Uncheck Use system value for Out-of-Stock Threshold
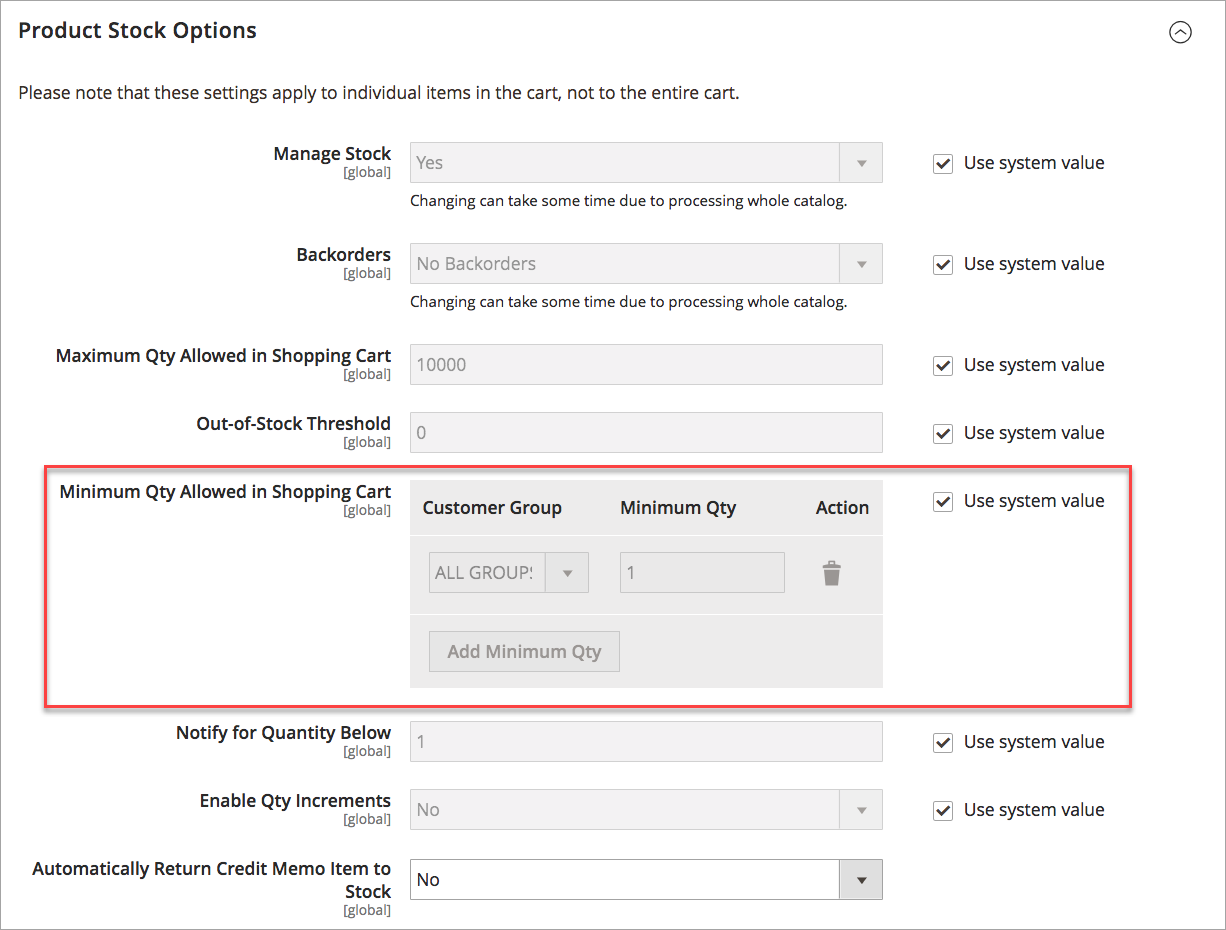 942,433
